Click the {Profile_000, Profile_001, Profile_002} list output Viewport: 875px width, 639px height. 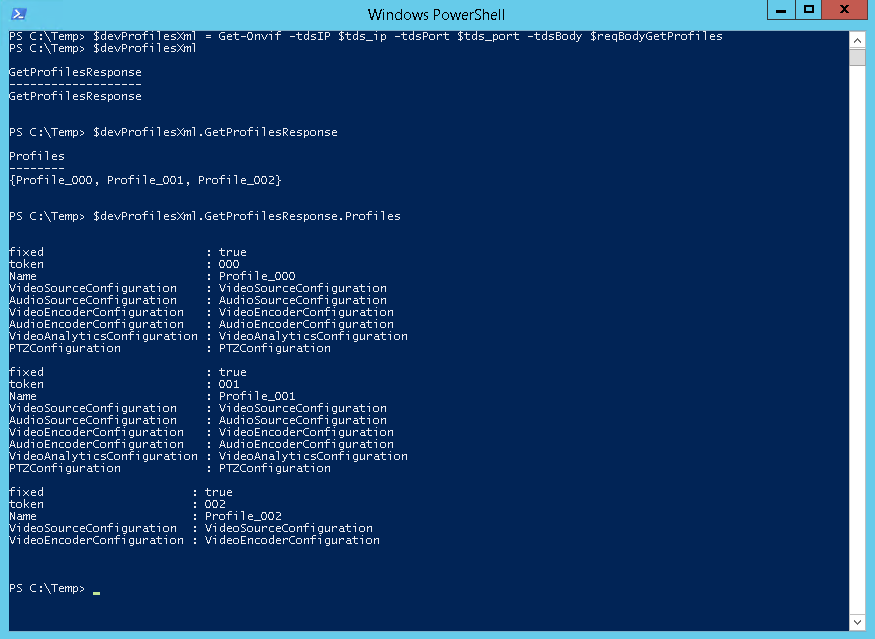145,180
